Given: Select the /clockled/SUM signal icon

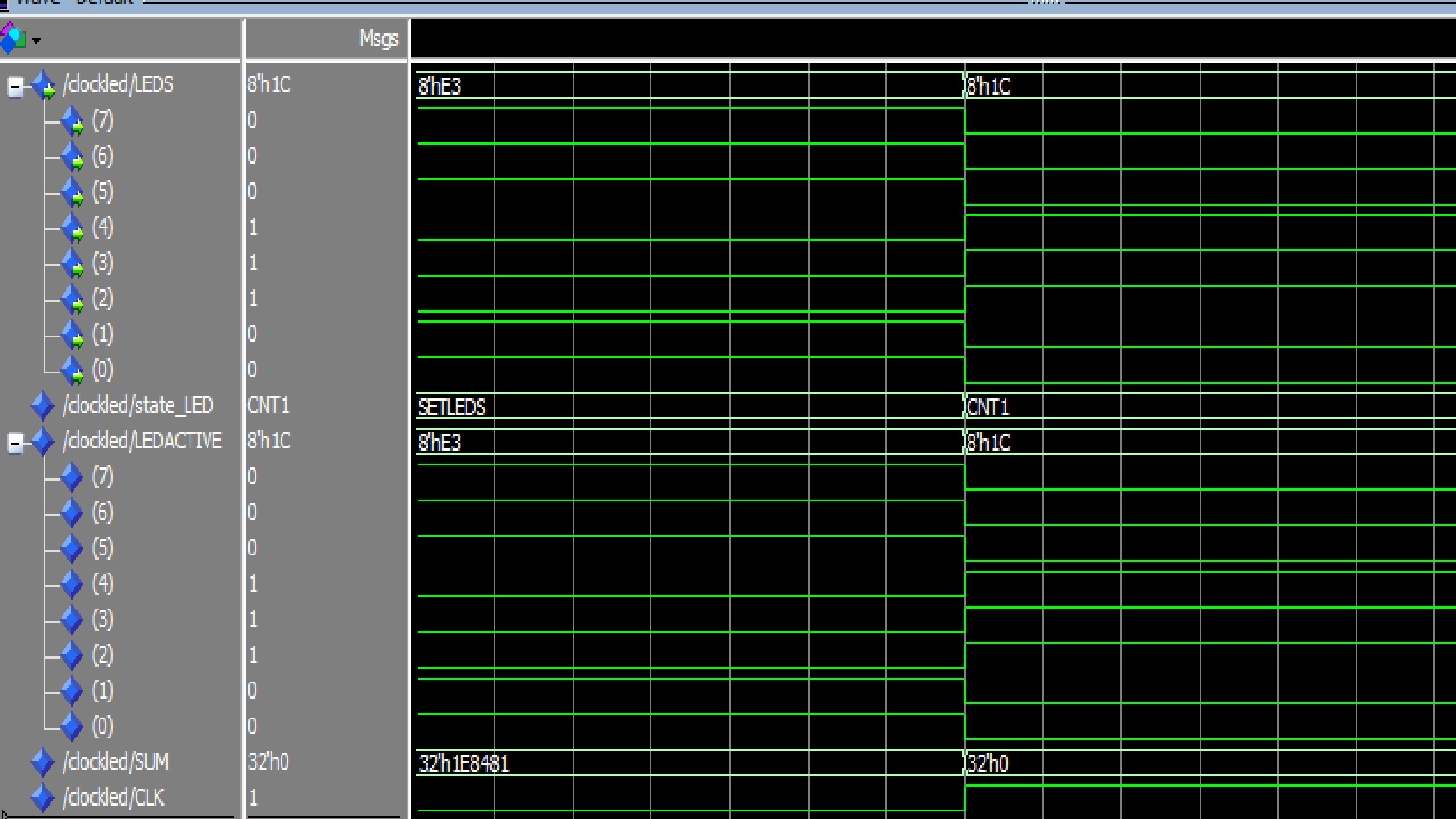Looking at the screenshot, I should pyautogui.click(x=43, y=762).
